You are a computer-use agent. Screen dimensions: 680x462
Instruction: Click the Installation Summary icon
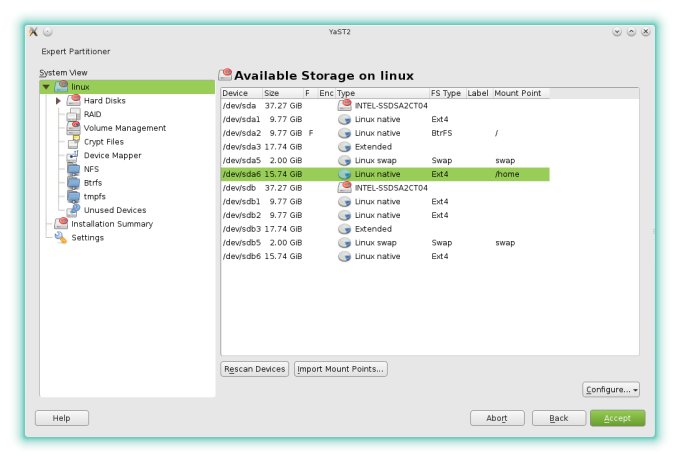[x=61, y=224]
